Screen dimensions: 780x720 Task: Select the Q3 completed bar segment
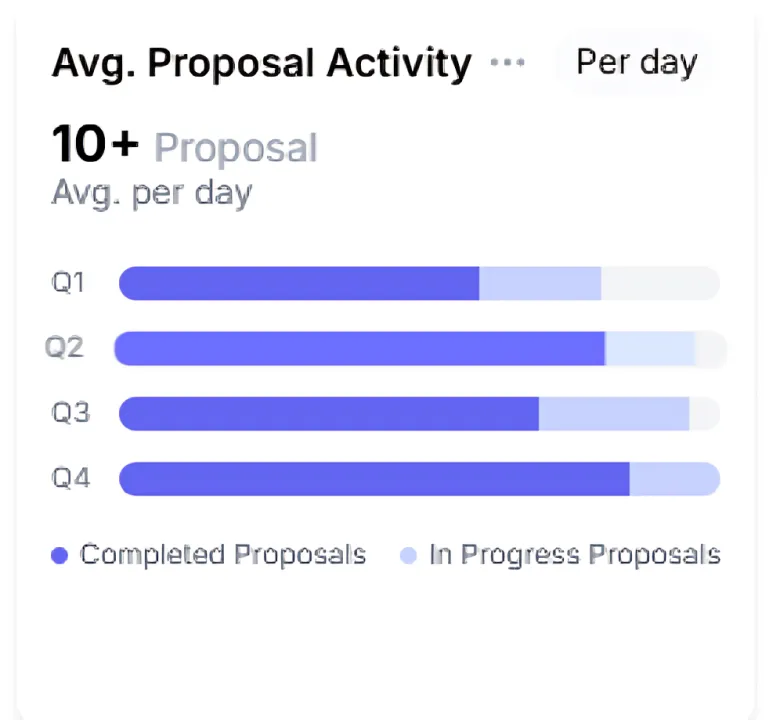pyautogui.click(x=329, y=414)
